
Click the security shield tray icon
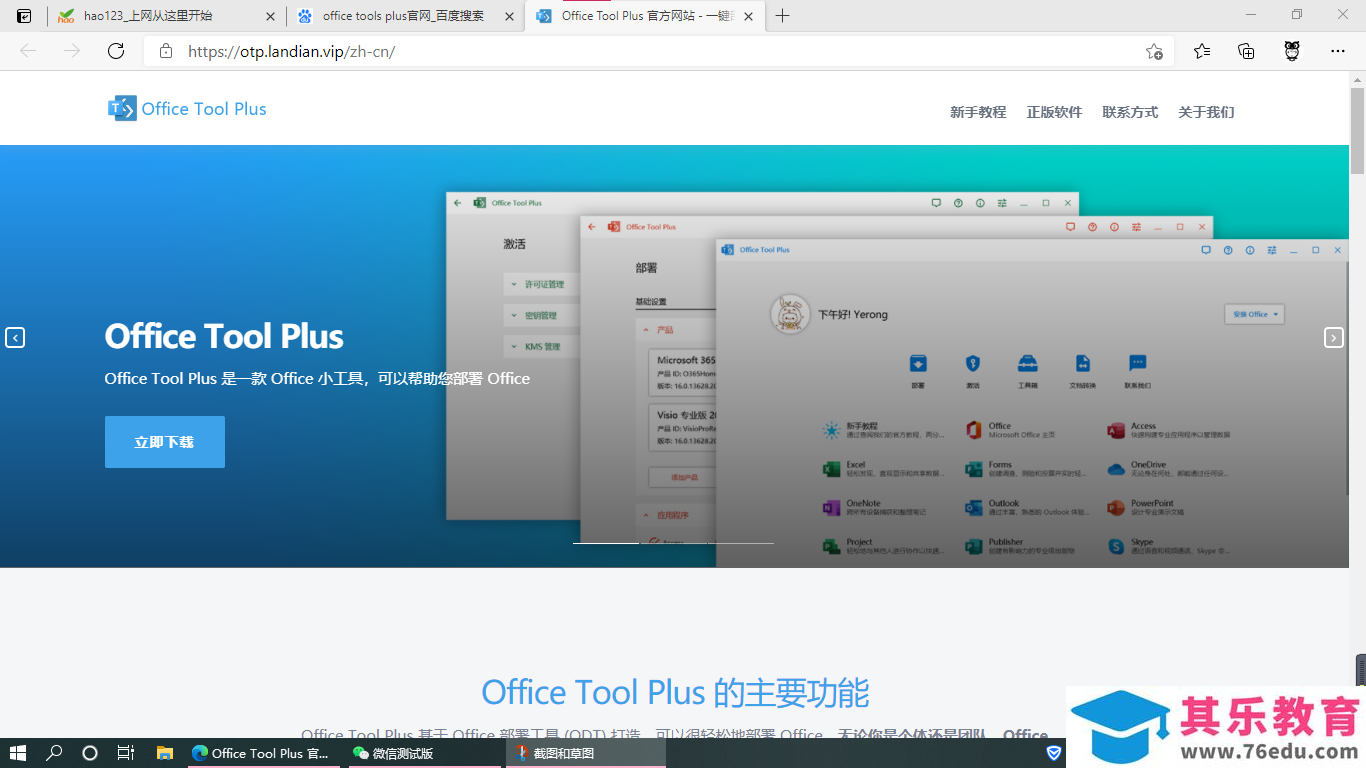point(1053,753)
